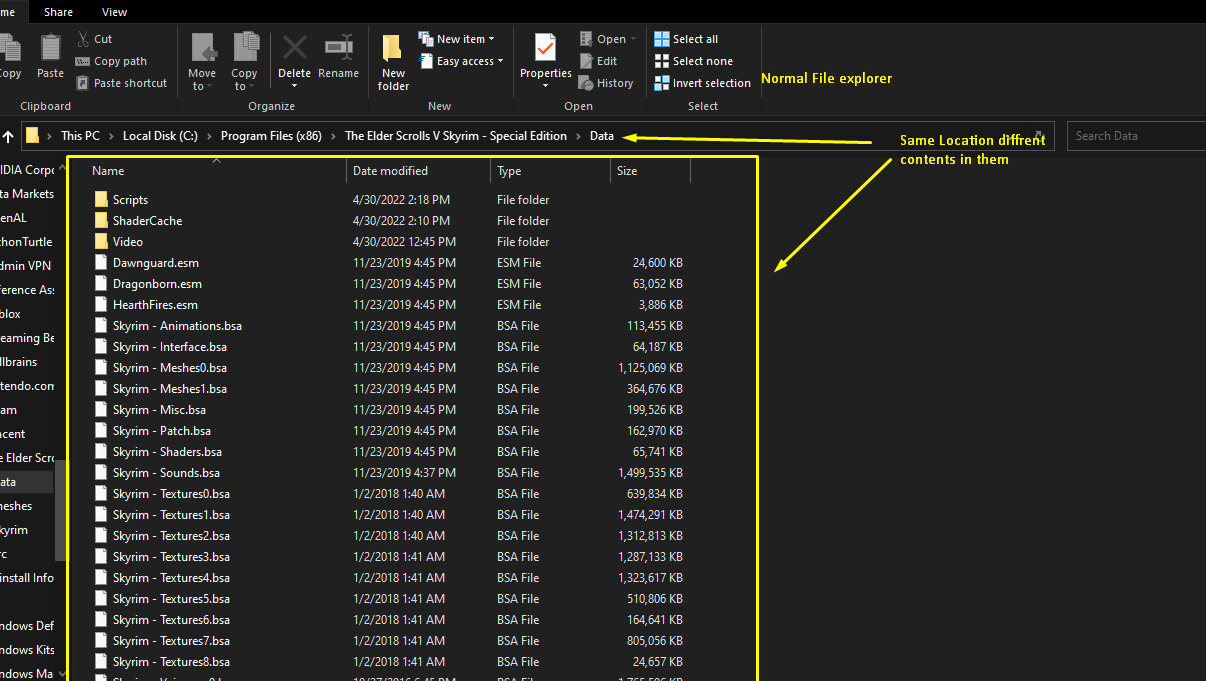Click the Rename icon
Viewport: 1206px width, 681px height.
[x=338, y=47]
